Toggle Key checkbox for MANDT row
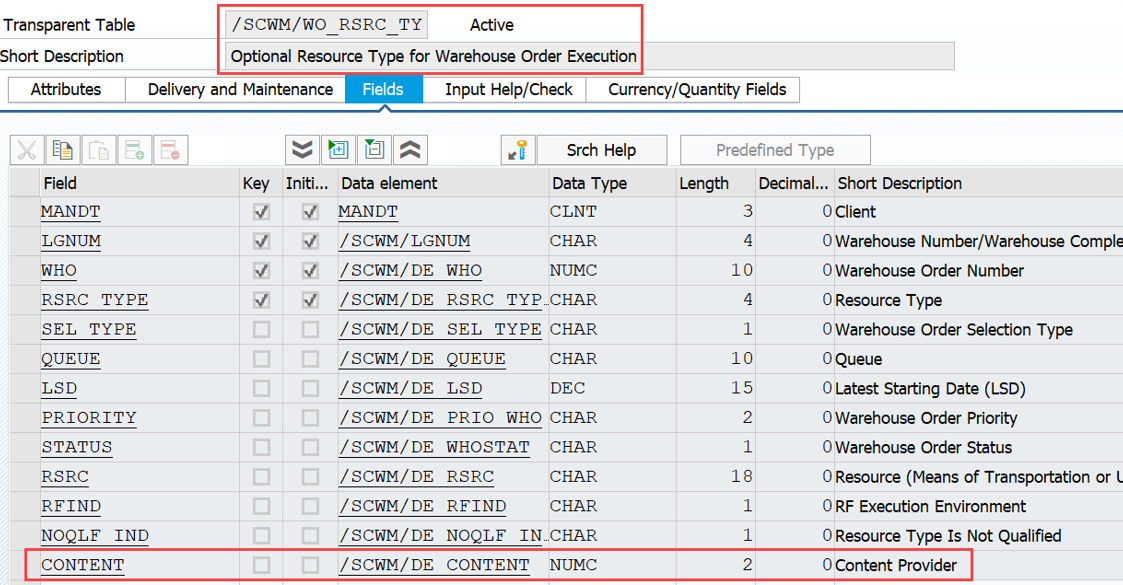The width and height of the screenshot is (1123, 585). pos(261,212)
